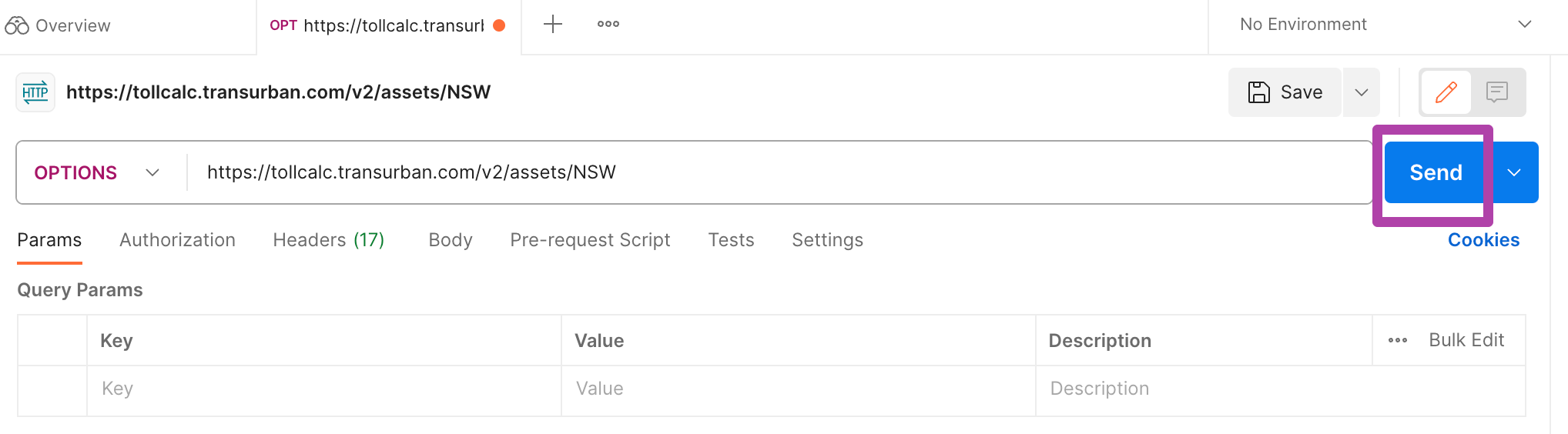Open the Save options dropdown arrow
The width and height of the screenshot is (1568, 434).
coord(1362,92)
